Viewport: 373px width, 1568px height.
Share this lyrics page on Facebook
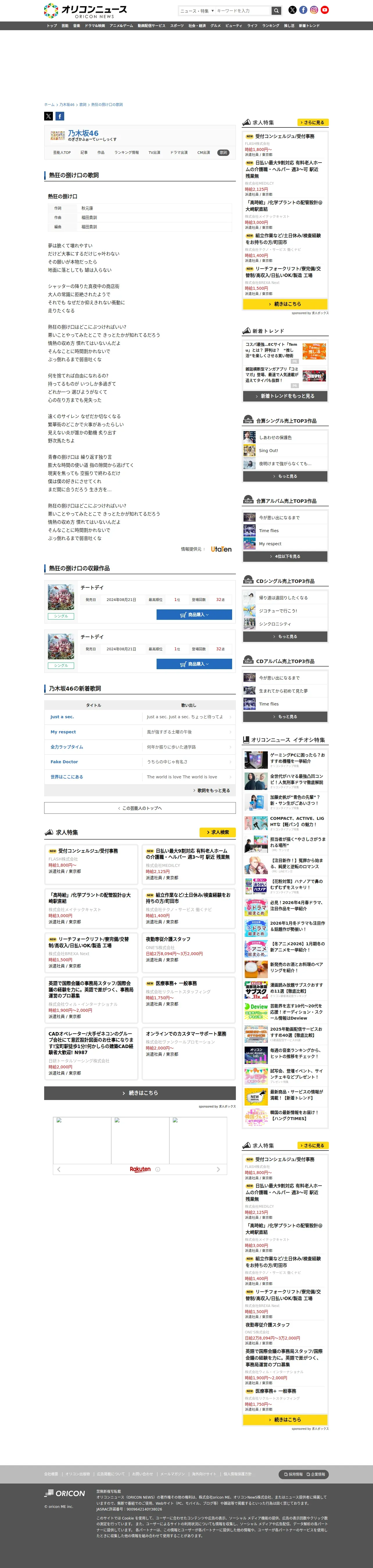click(x=60, y=116)
